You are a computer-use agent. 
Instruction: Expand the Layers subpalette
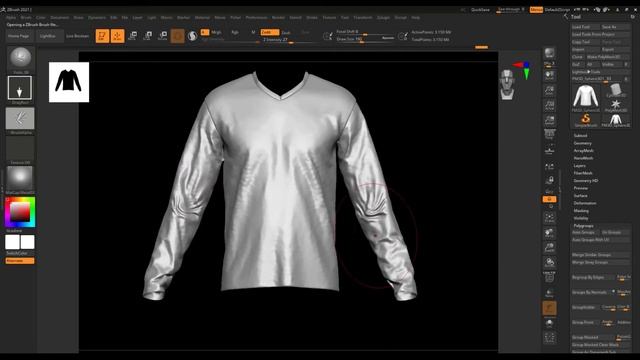[x=580, y=166]
